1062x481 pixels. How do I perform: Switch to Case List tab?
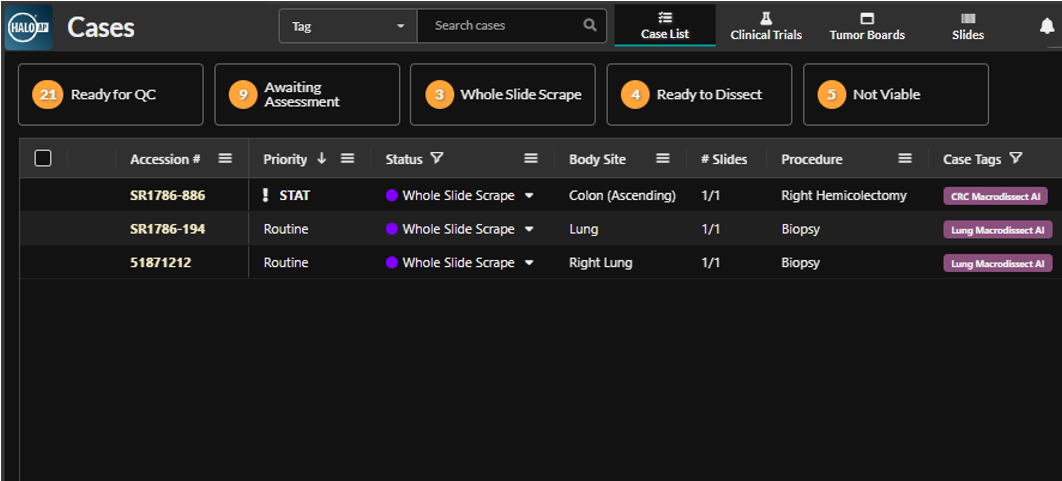(665, 26)
